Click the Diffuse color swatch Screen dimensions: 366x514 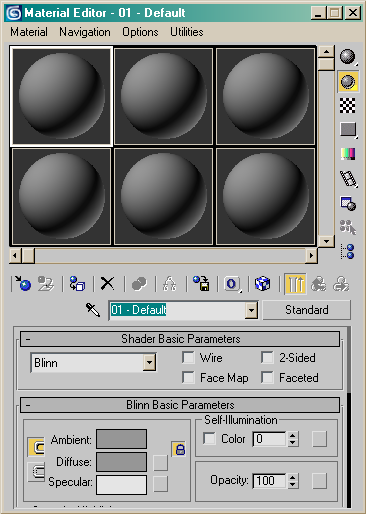(x=121, y=462)
